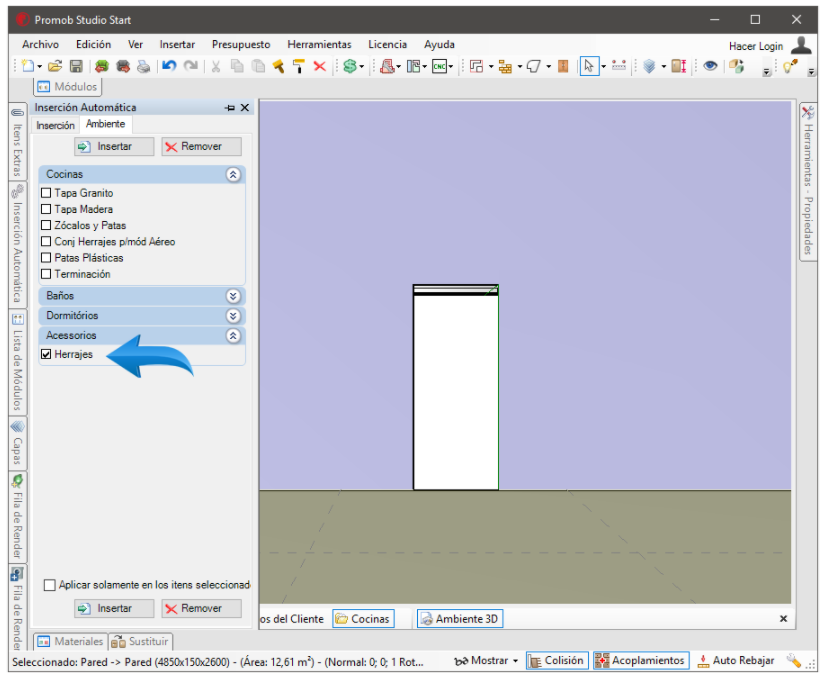The width and height of the screenshot is (824, 679).
Task: Toggle Auto Rebajar in status bar
Action: pos(736,661)
